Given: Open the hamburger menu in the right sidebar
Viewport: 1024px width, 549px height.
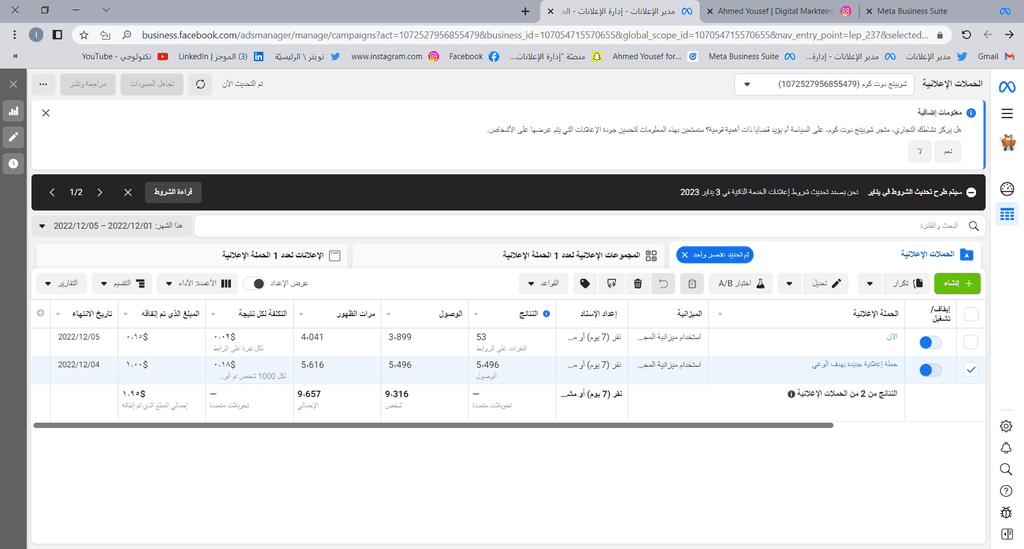Looking at the screenshot, I should click(x=1006, y=114).
